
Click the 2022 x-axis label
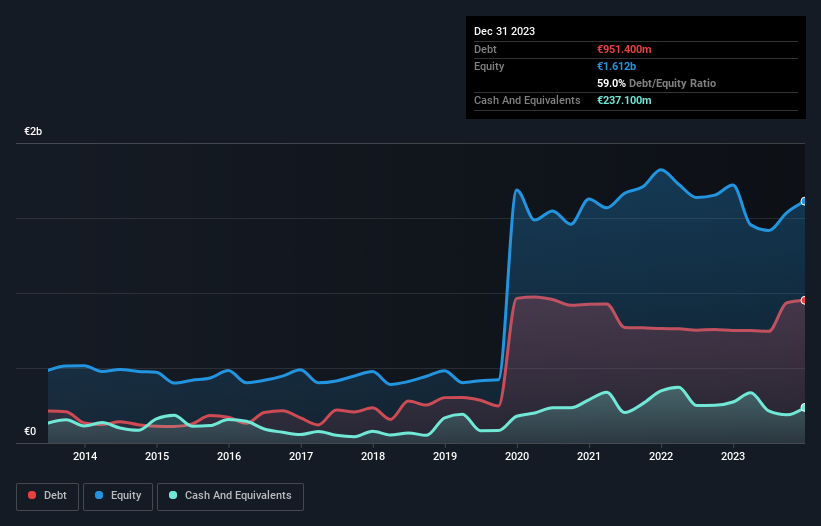(x=661, y=456)
